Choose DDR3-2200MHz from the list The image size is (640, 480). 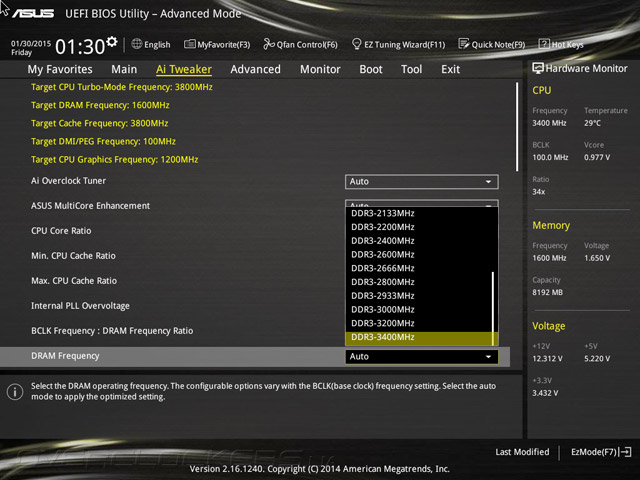(x=418, y=227)
